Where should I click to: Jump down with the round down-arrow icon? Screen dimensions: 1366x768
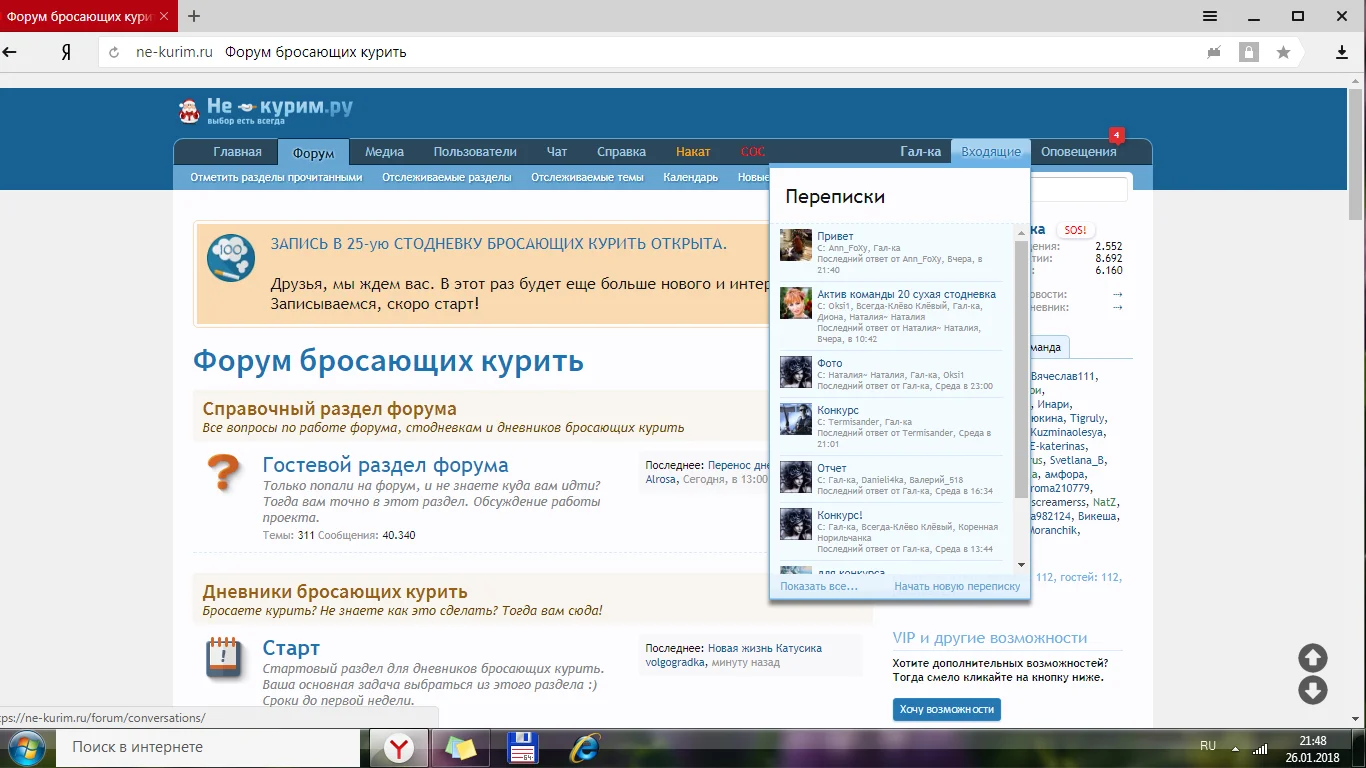tap(1312, 690)
